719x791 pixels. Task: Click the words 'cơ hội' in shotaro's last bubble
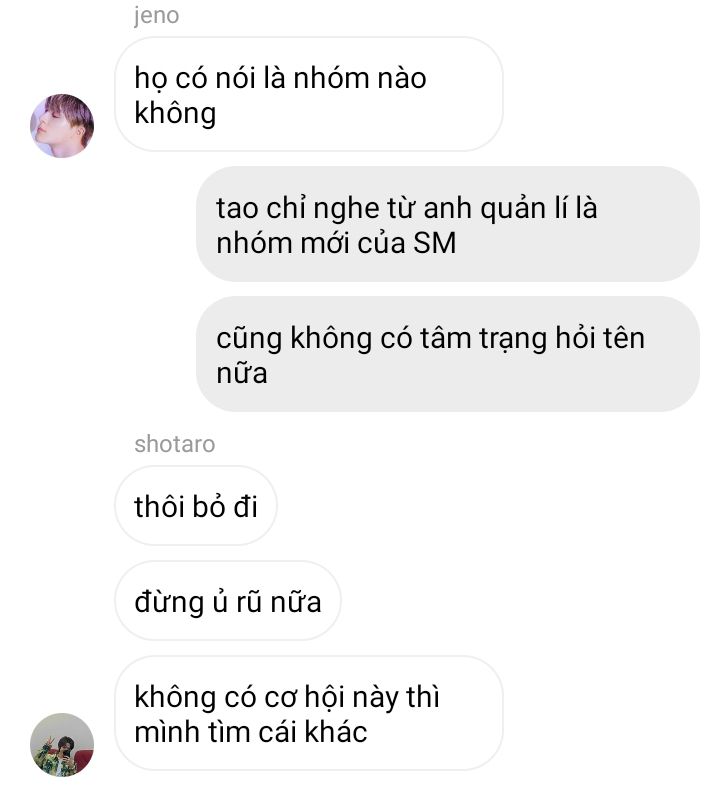pos(305,698)
